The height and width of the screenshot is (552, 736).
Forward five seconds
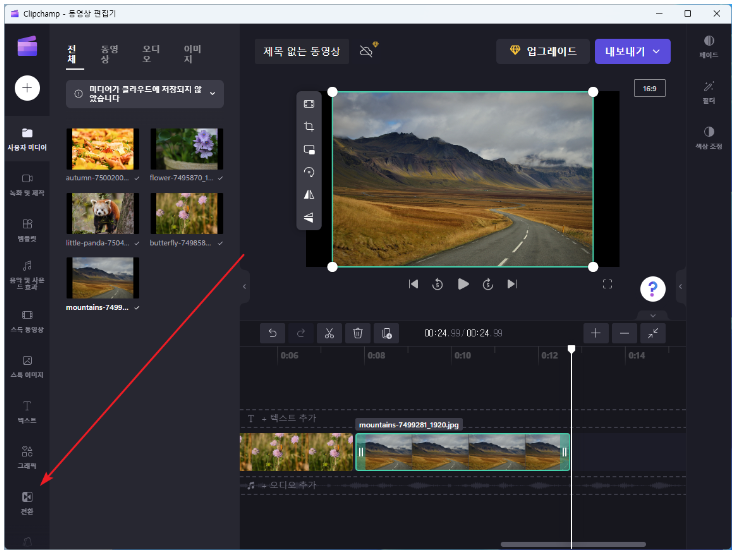click(x=488, y=284)
